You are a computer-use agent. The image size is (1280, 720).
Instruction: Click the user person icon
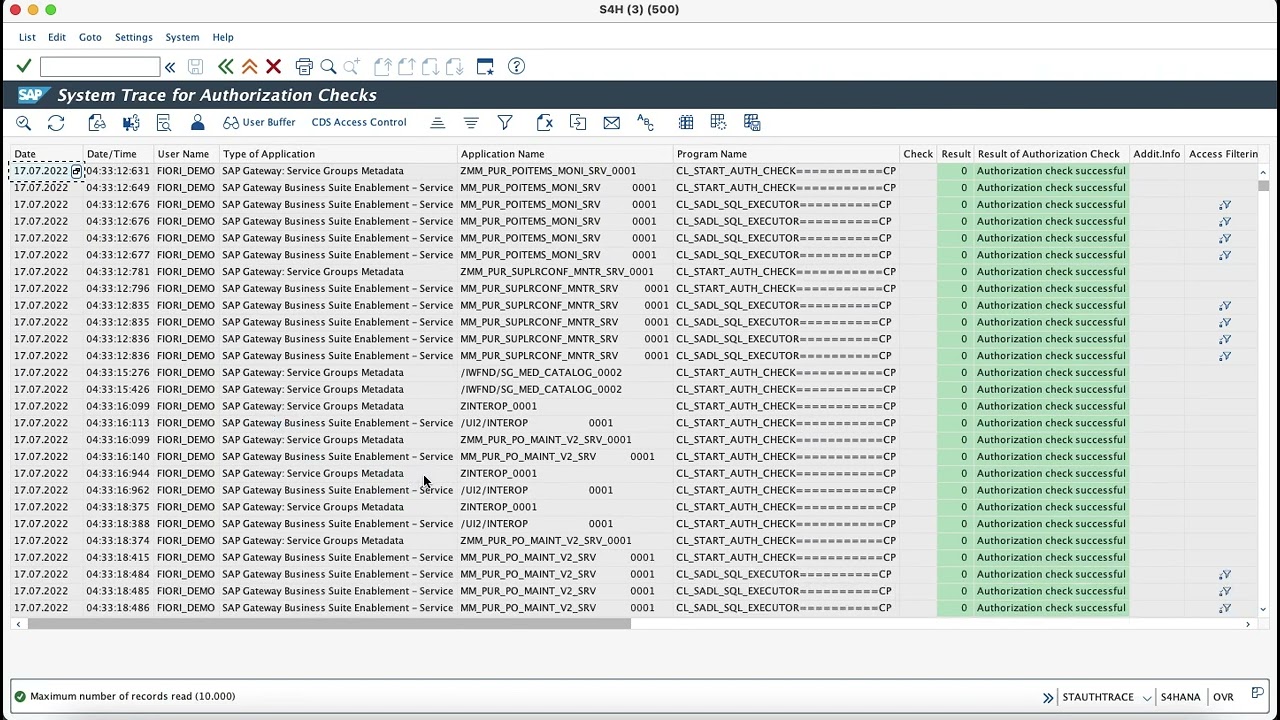(198, 123)
